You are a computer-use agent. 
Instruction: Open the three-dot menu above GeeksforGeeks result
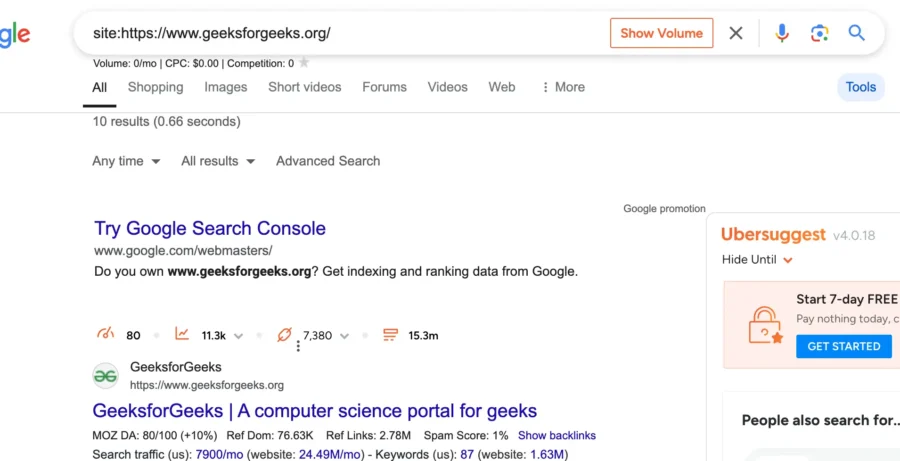[298, 346]
